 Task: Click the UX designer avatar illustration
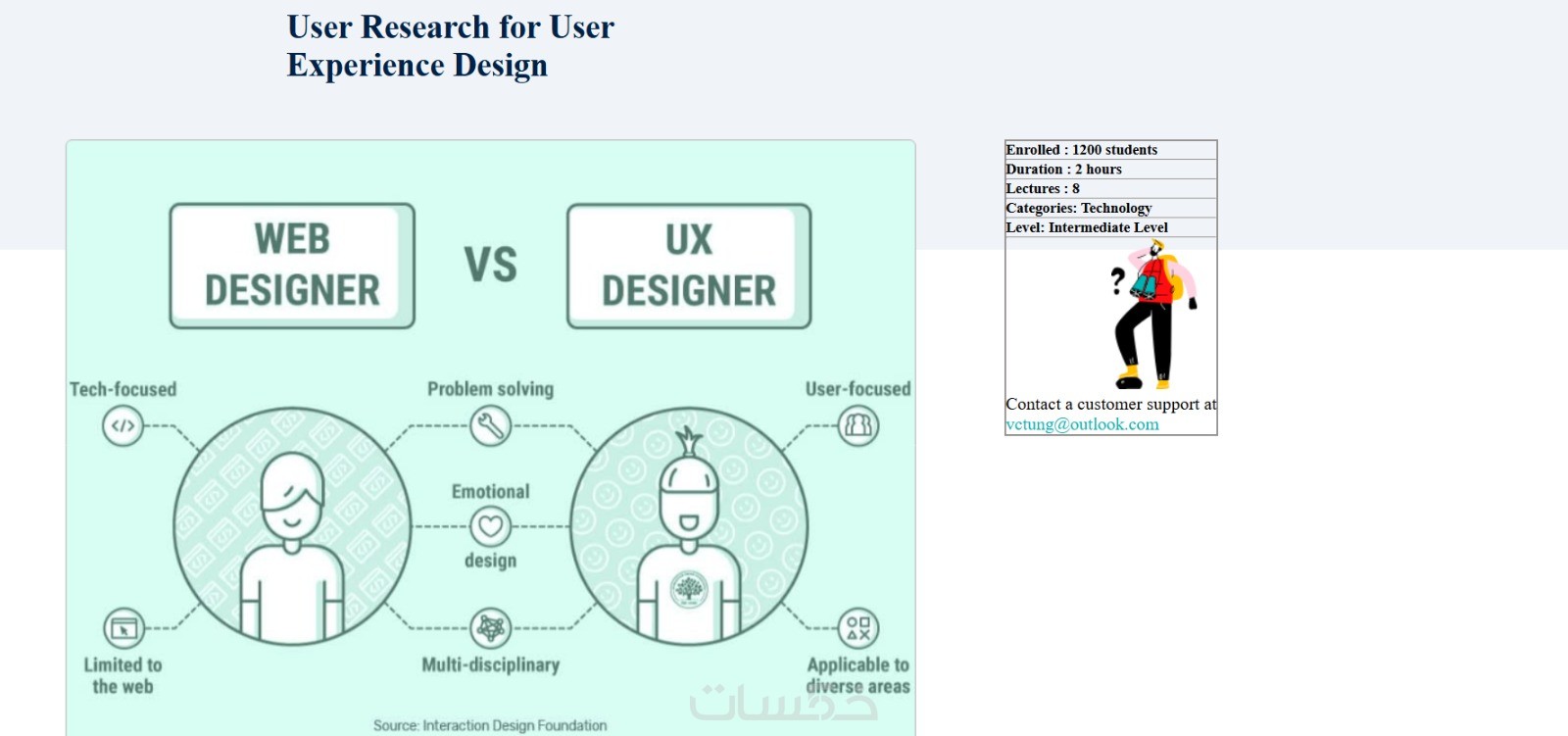pyautogui.click(x=689, y=527)
